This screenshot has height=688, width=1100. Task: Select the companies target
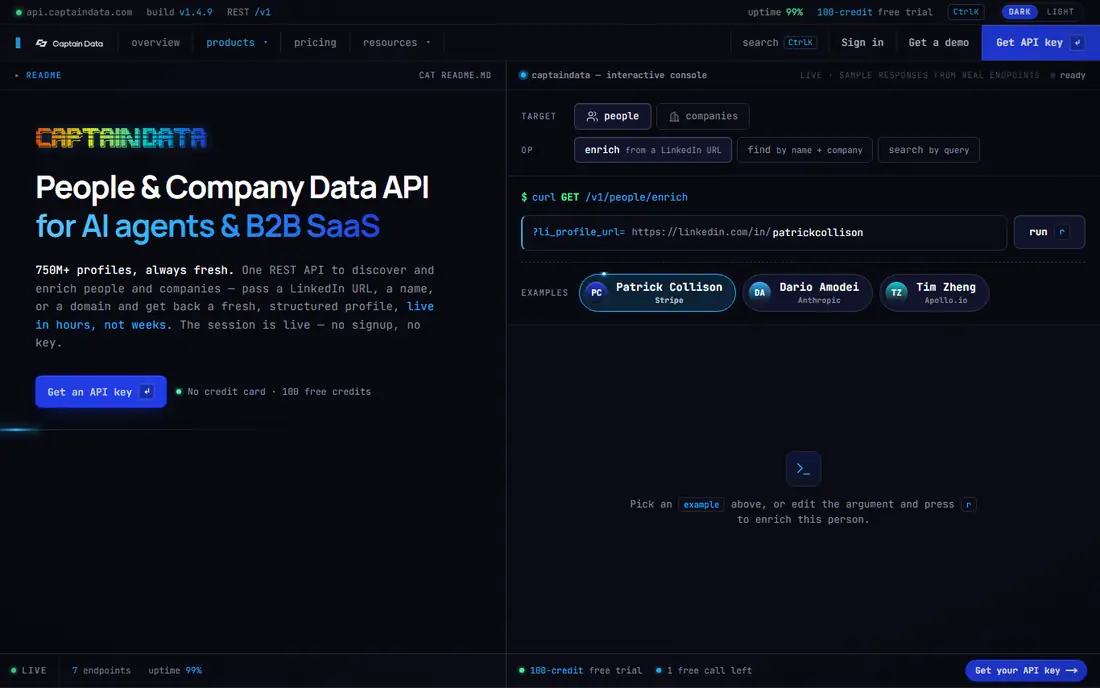click(x=702, y=116)
